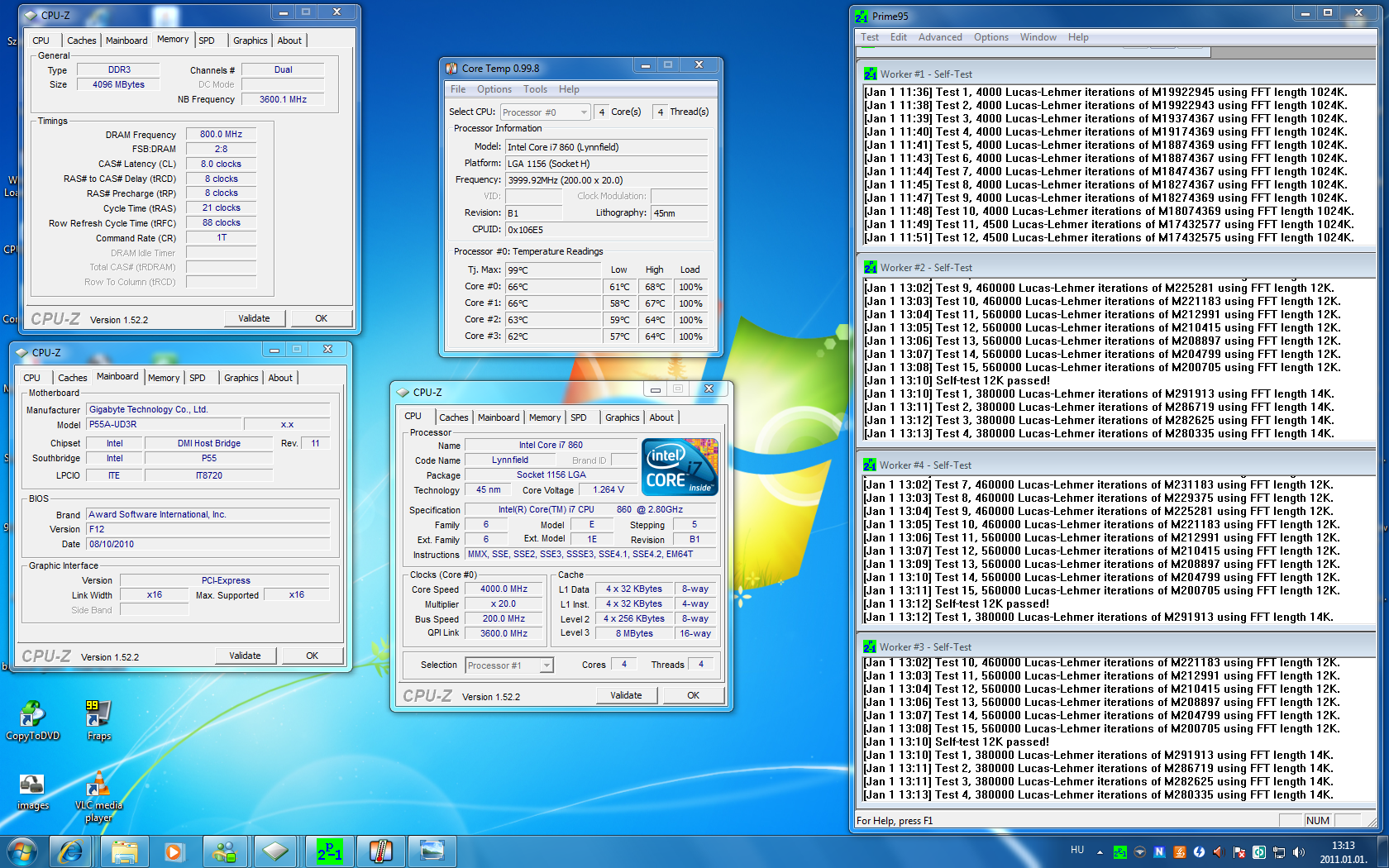This screenshot has width=1389, height=868.
Task: Click the green-white arrows tray icon
Action: coord(1259,852)
